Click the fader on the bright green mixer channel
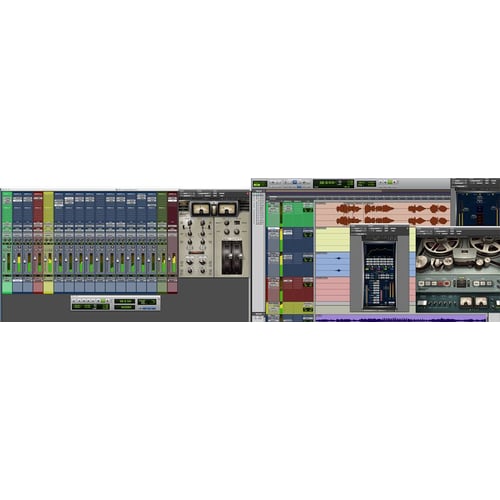The height and width of the screenshot is (500, 500). 4,260
